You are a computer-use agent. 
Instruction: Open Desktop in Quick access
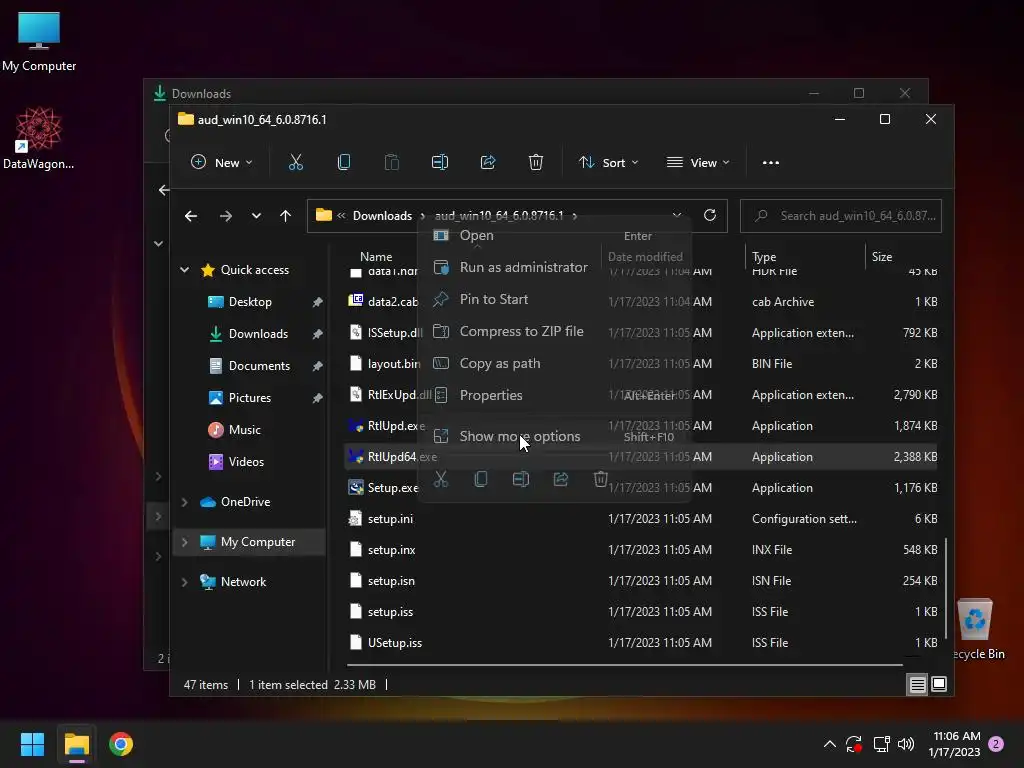(250, 302)
